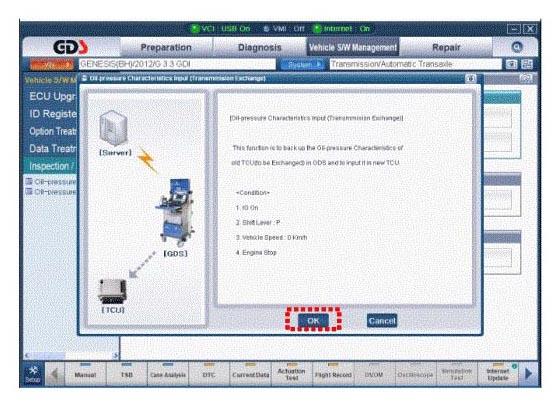Screen dimensions: 560x402
Task: Click the Cancel button in the dialog
Action: [x=382, y=321]
